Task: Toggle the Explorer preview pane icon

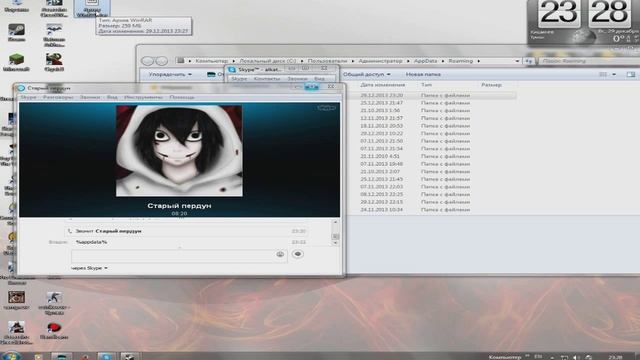Action: [631, 74]
